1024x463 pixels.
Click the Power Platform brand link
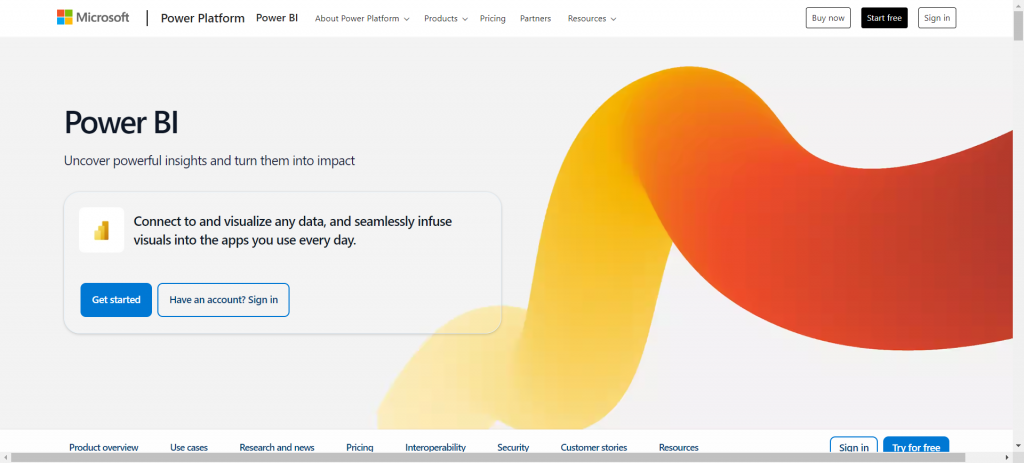click(202, 18)
